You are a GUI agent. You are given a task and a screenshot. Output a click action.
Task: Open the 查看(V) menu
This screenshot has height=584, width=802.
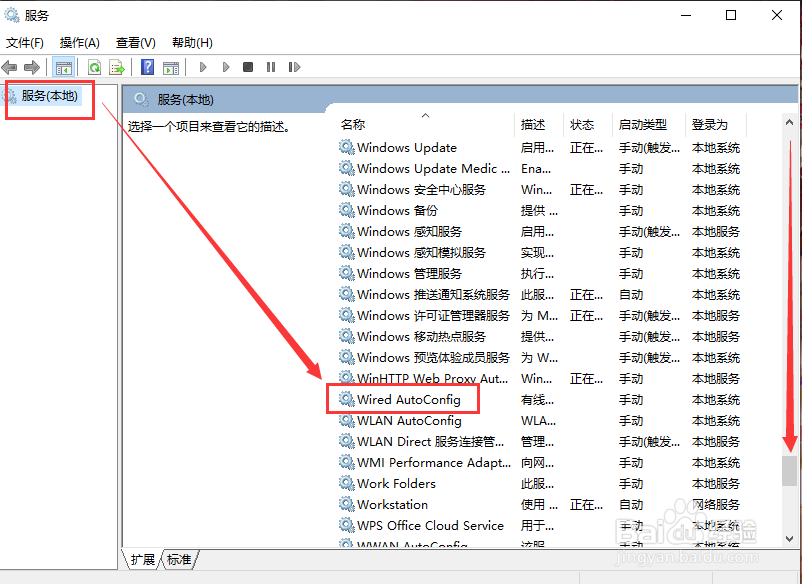(x=135, y=42)
